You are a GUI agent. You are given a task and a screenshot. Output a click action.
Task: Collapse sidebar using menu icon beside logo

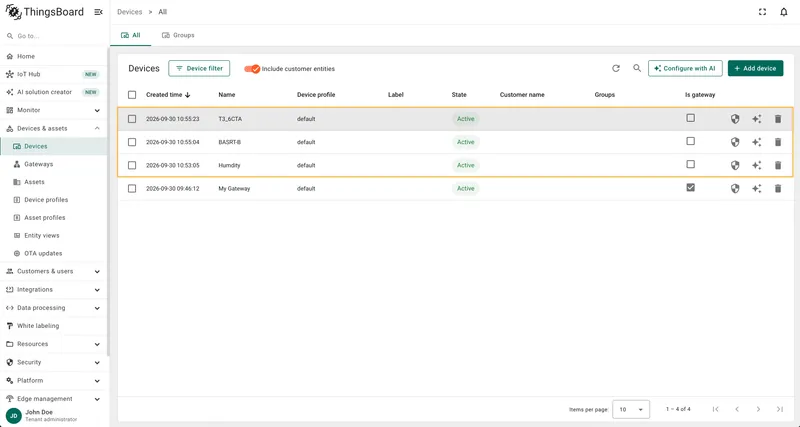[x=98, y=12]
